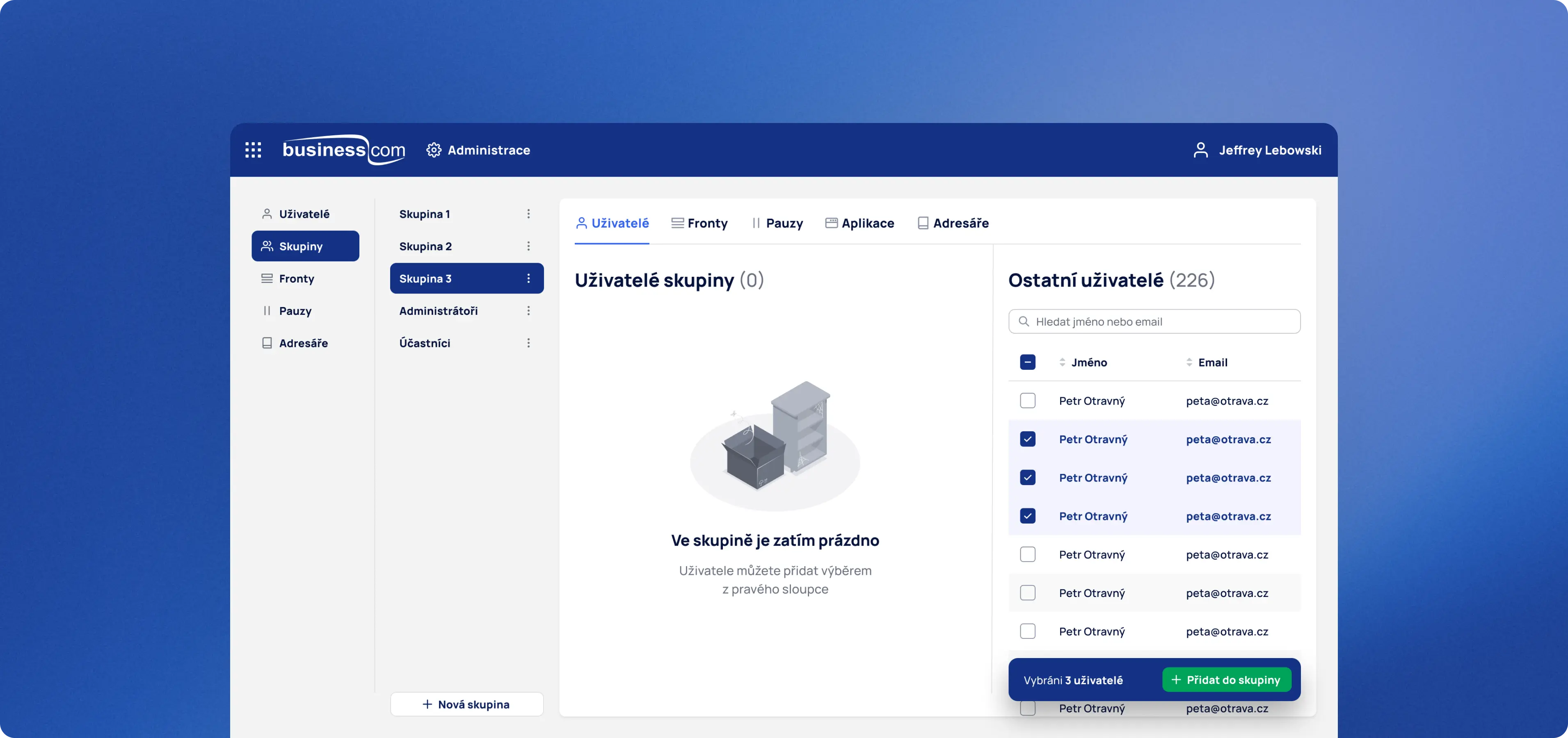Select Skupina 3 in group list
The width and height of the screenshot is (1568, 738).
466,279
